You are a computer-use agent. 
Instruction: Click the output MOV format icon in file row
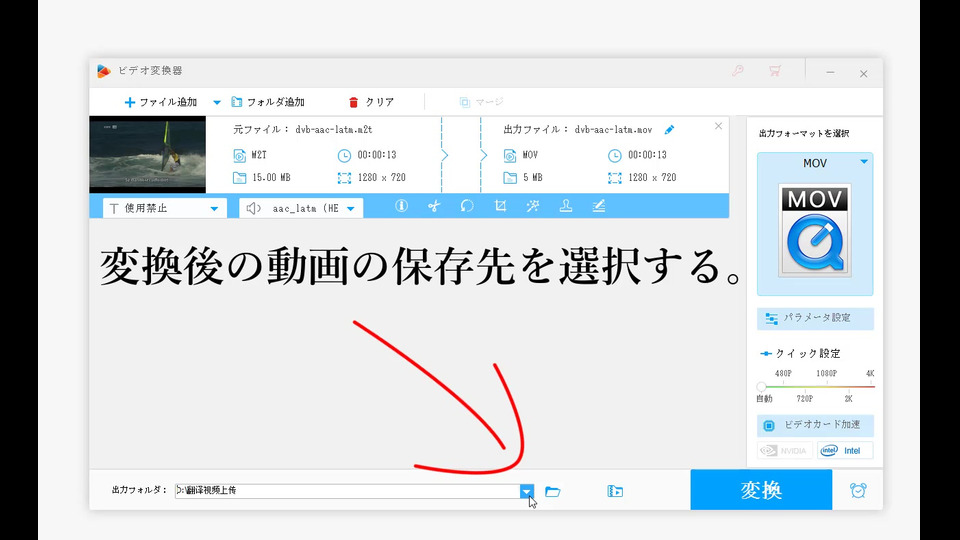pyautogui.click(x=509, y=156)
